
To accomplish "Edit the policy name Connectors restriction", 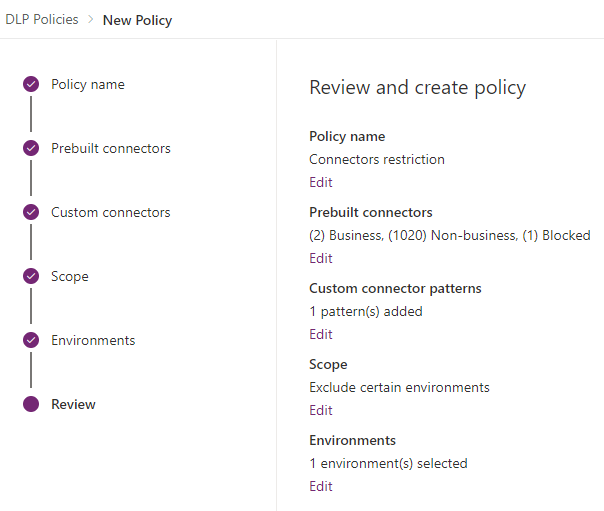I will [320, 182].
